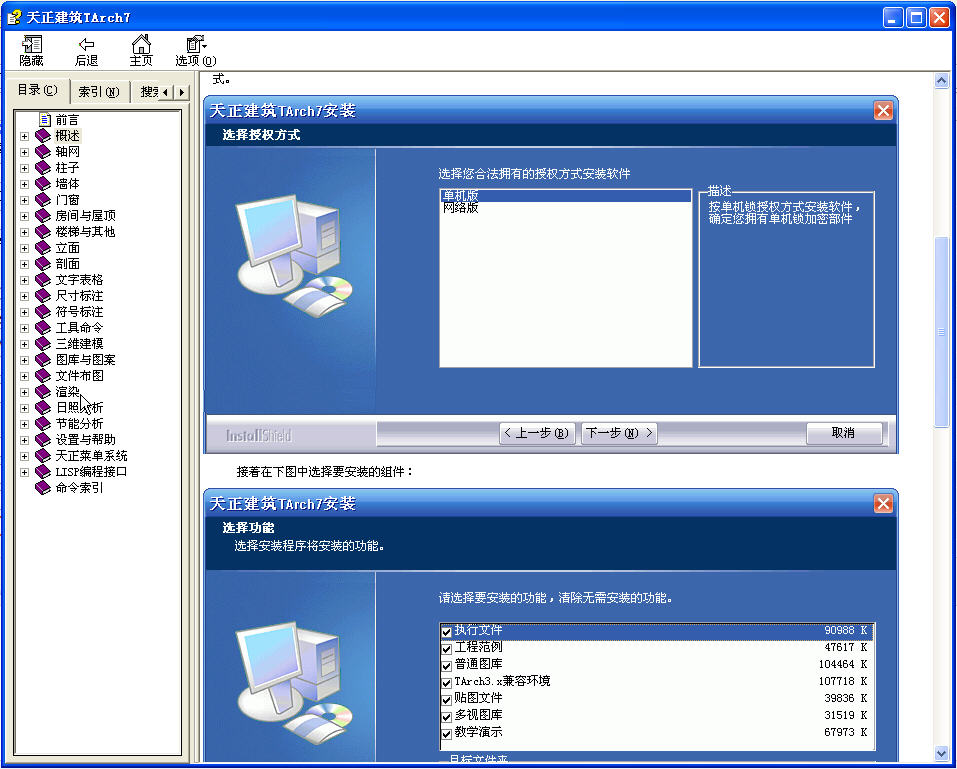This screenshot has height=769, width=957.
Task: Expand the 节能分析 tree node plus sign
Action: pos(24,424)
